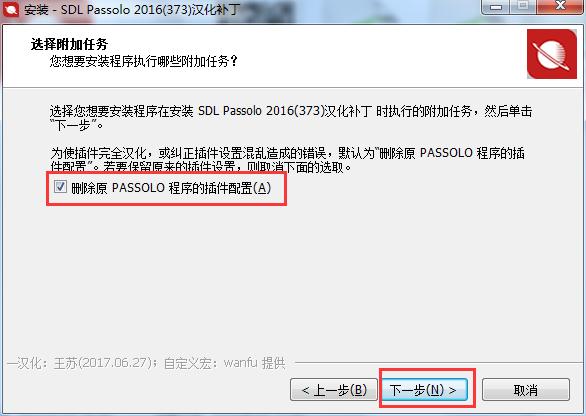Click the disabled maximize window button
The height and width of the screenshot is (416, 586).
[523, 6]
